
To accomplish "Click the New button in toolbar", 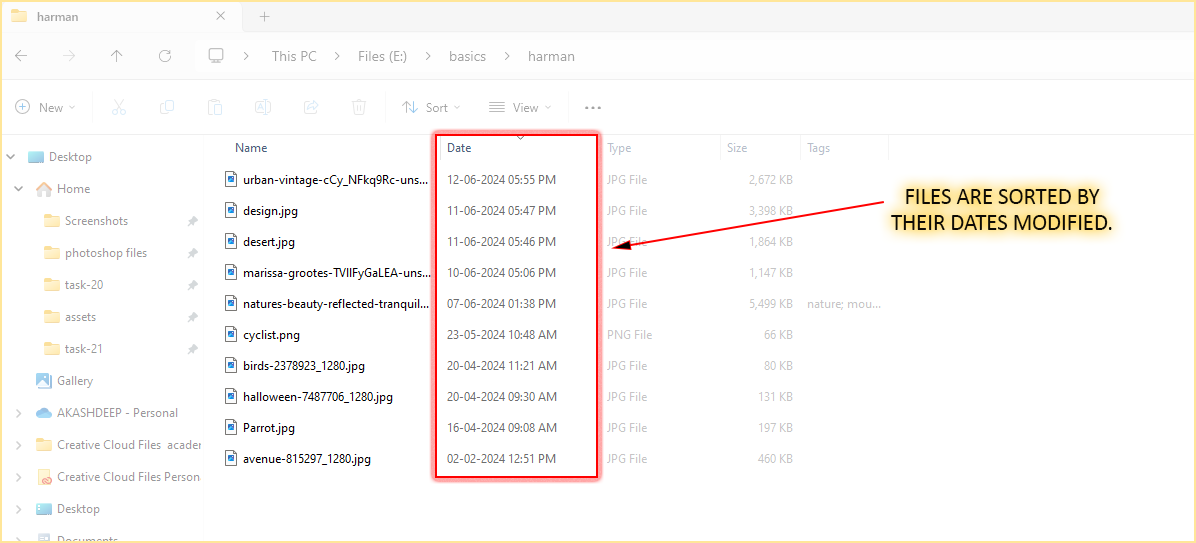I will pos(42,107).
